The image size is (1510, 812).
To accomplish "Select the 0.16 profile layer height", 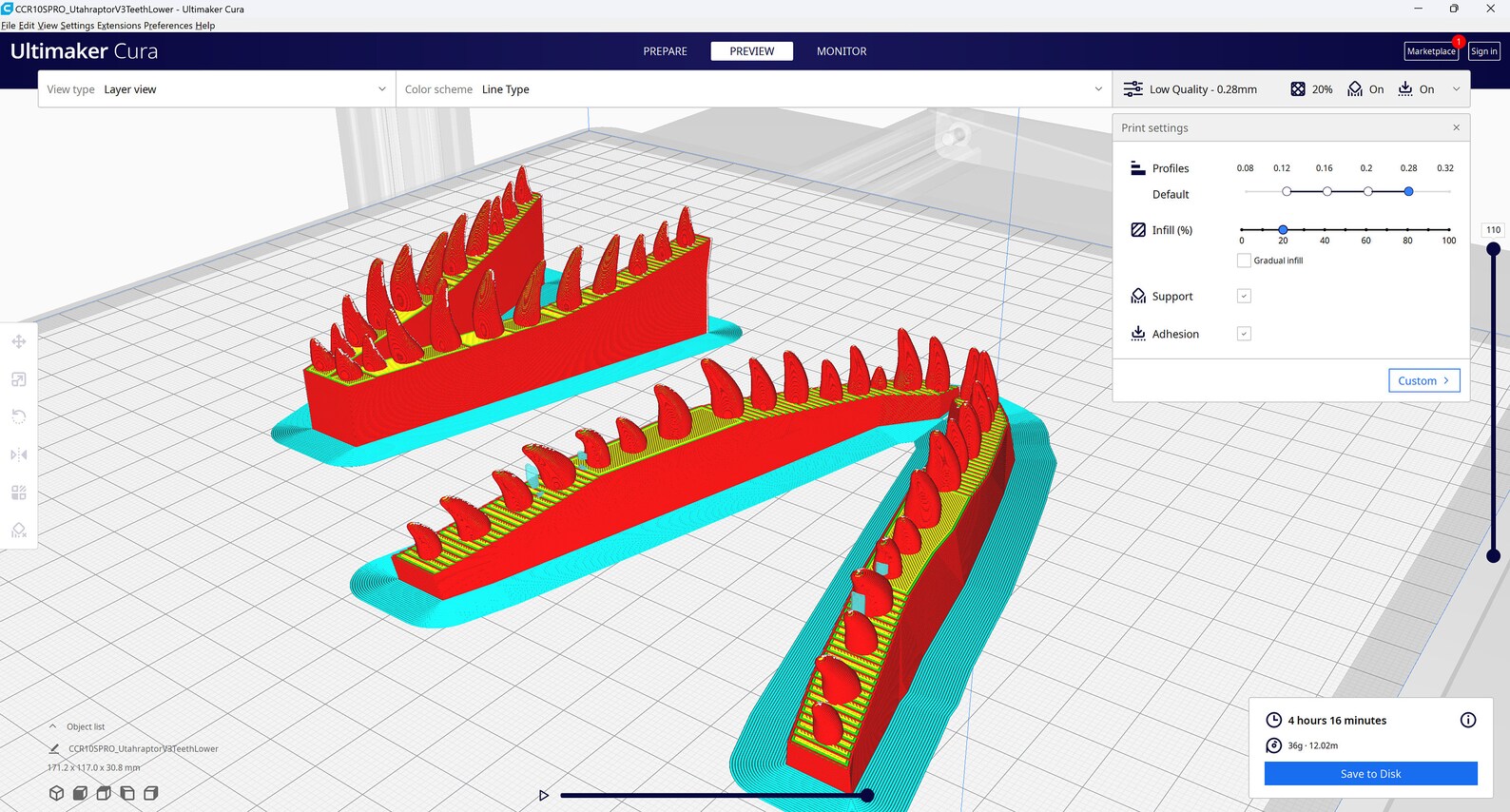I will (1327, 191).
